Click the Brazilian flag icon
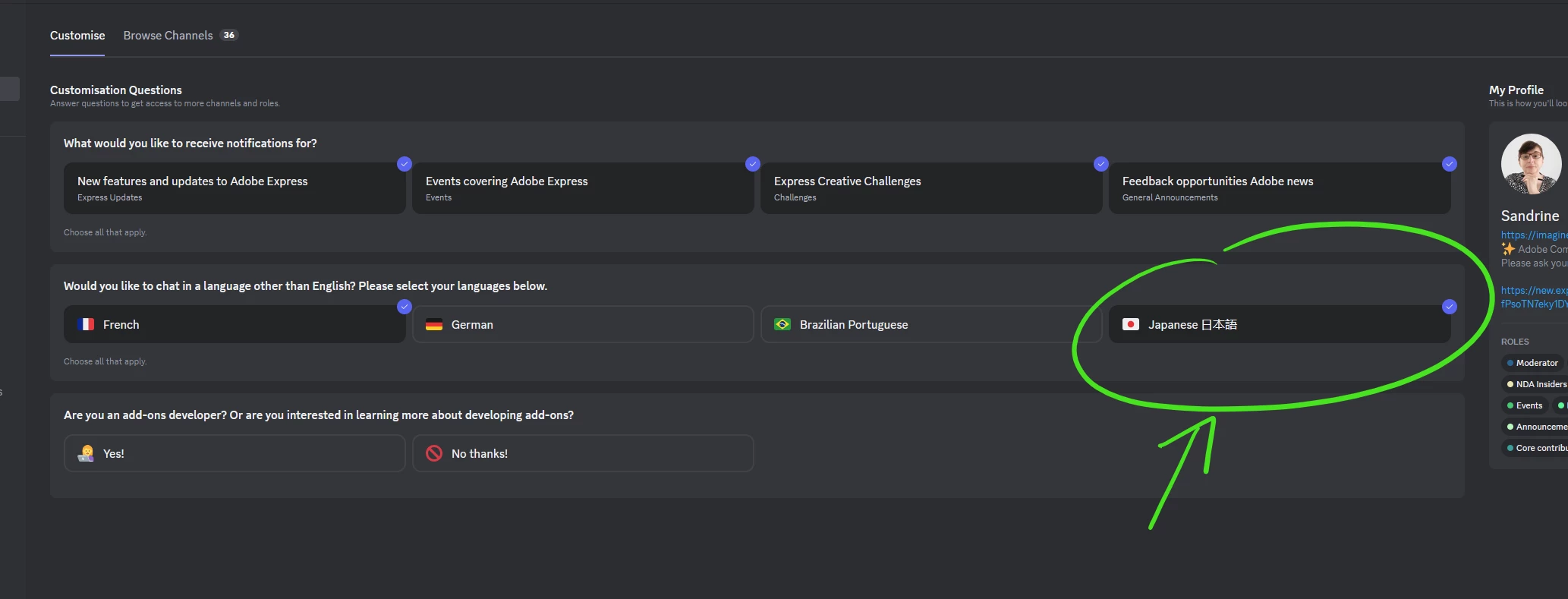Screen dimensions: 1568x599 [782, 324]
